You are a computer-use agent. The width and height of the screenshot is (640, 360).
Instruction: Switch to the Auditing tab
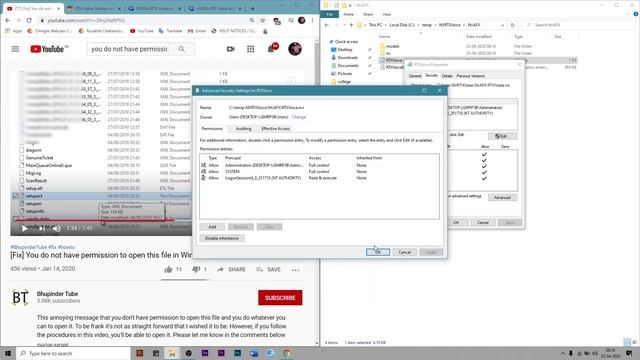pyautogui.click(x=243, y=129)
